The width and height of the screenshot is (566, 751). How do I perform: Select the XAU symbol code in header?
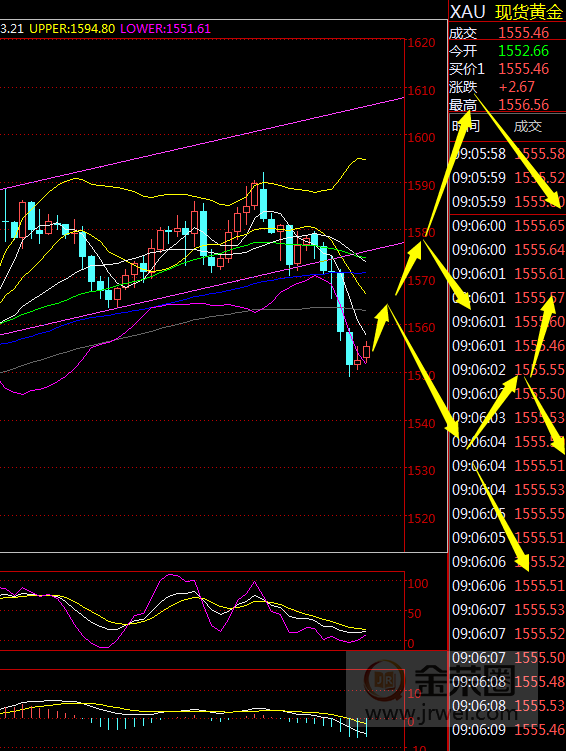467,11
